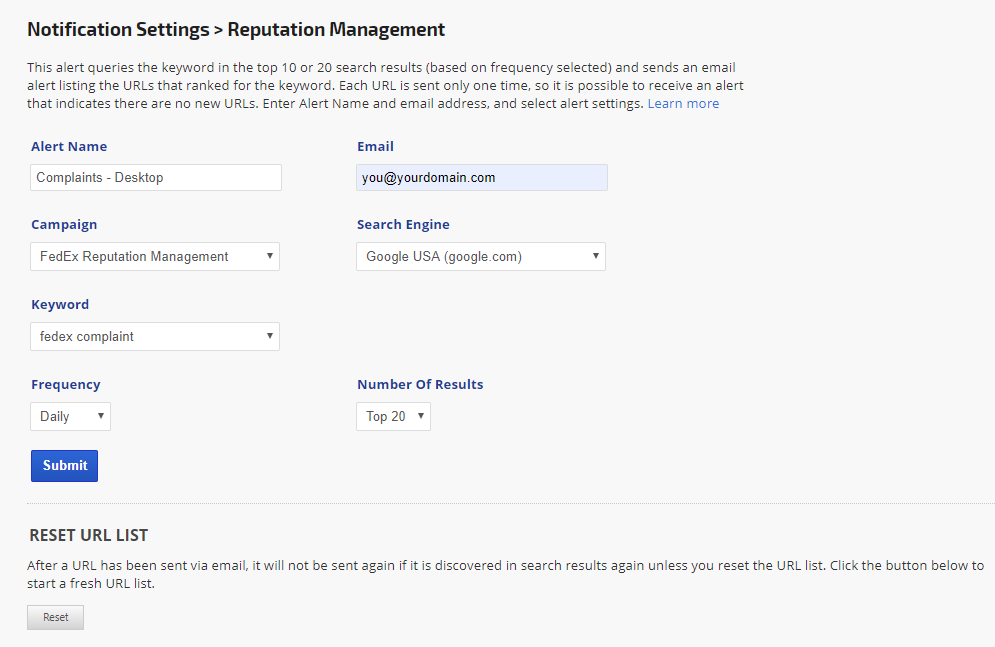Click the 'Search Engine' label text
The height and width of the screenshot is (647, 995).
point(403,225)
